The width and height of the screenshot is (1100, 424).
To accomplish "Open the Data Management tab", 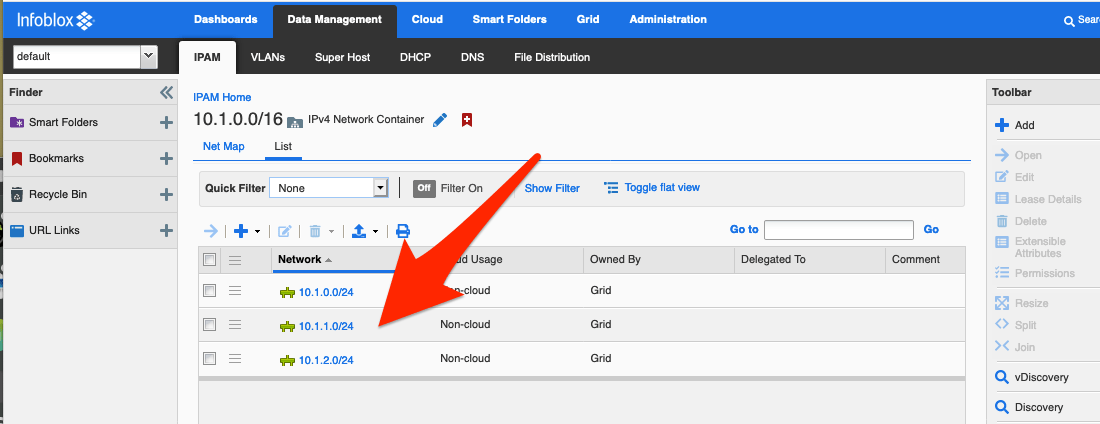I will pyautogui.click(x=335, y=20).
